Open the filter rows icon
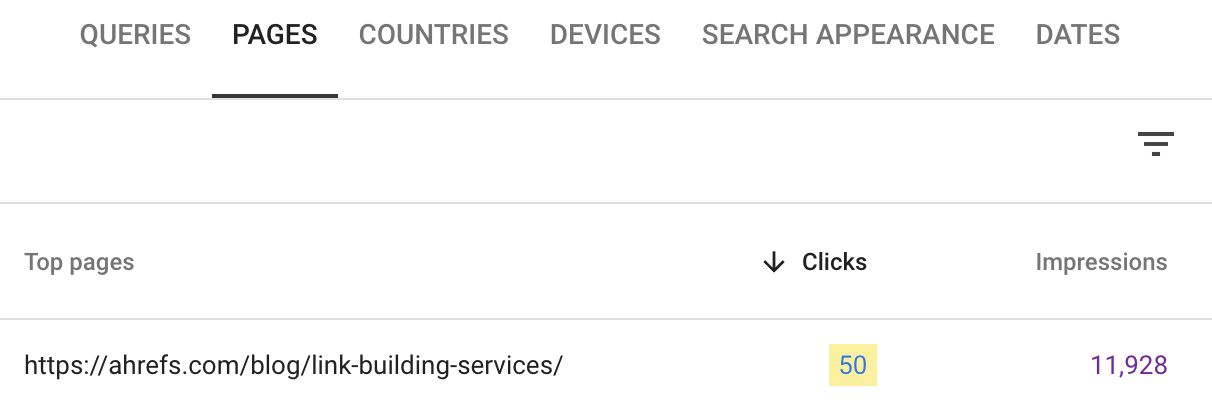Screen dimensions: 1212x408 1155,145
